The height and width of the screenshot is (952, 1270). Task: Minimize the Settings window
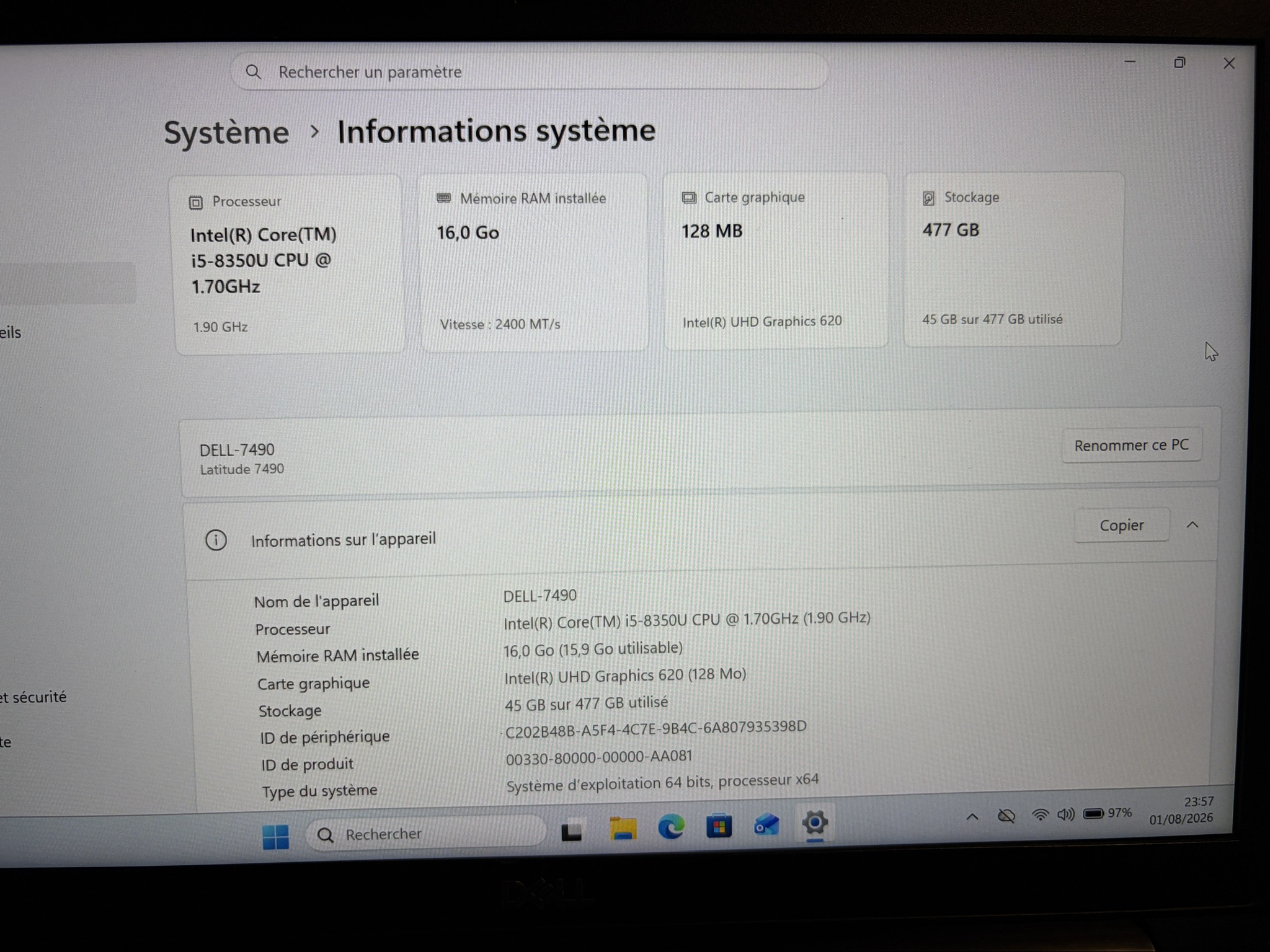pyautogui.click(x=1130, y=62)
